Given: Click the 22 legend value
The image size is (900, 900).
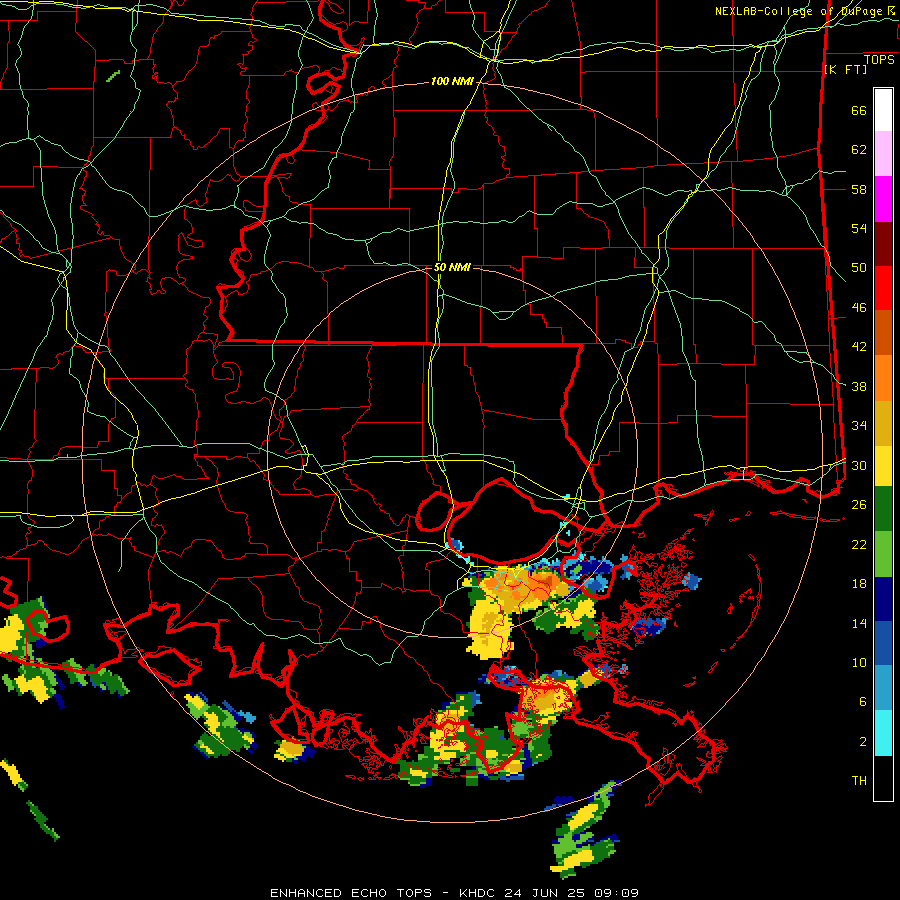Looking at the screenshot, I should click(x=859, y=544).
